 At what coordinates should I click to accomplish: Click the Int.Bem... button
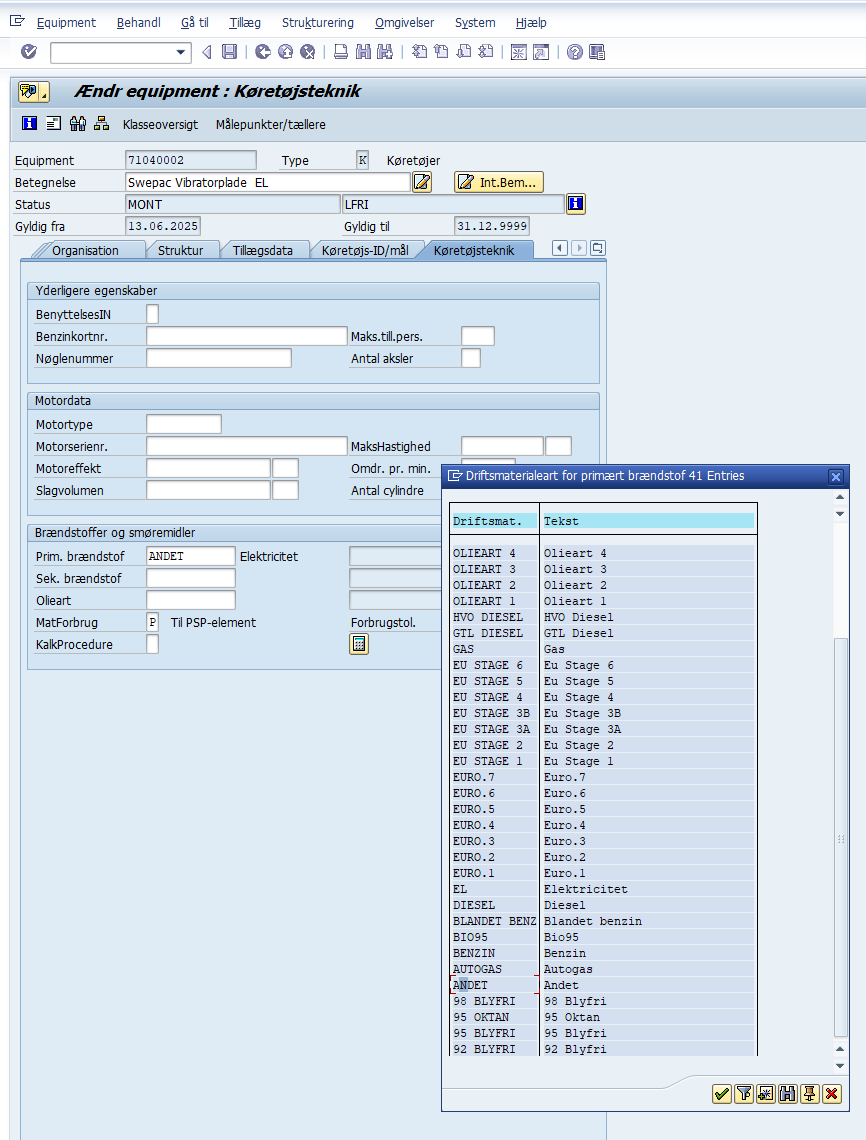click(499, 182)
